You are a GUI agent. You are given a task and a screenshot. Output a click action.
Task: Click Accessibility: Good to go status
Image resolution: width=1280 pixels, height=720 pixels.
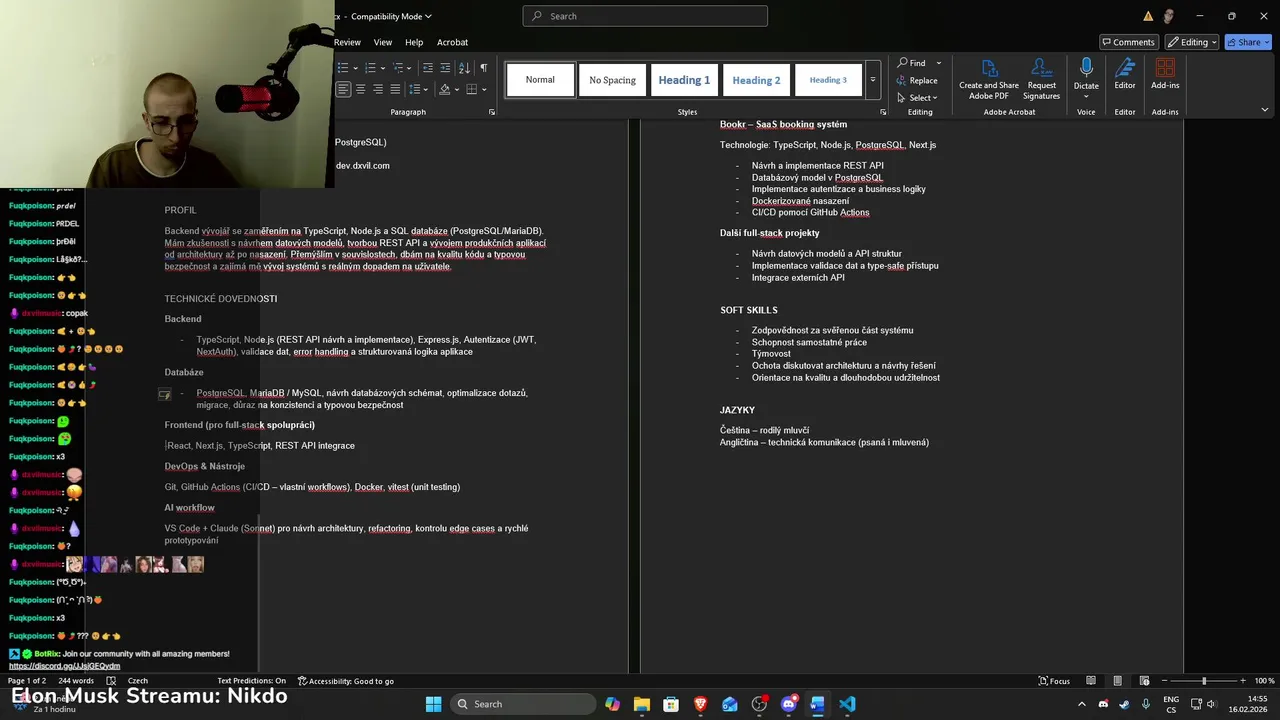pos(346,681)
